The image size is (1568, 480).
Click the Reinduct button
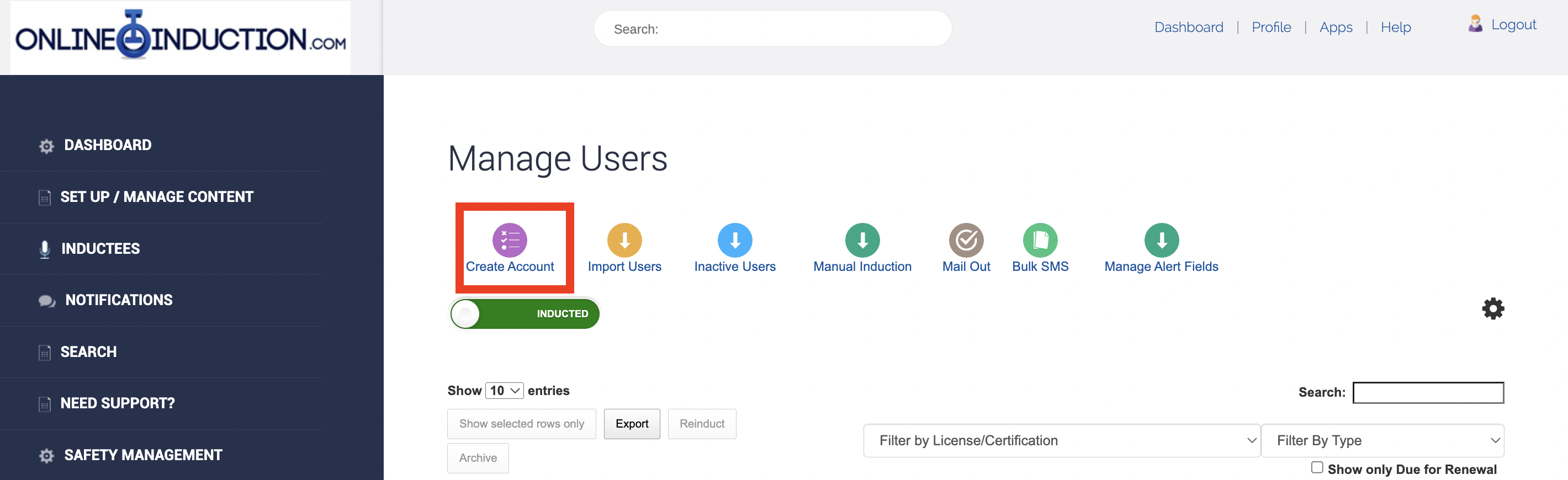702,423
